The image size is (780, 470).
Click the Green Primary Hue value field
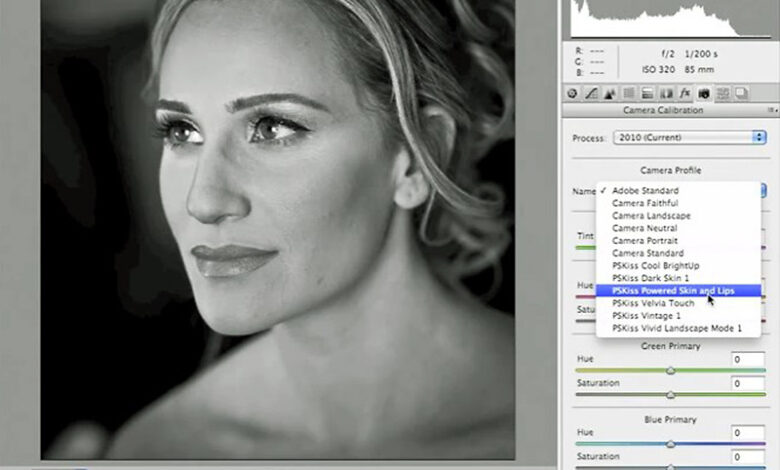(748, 359)
